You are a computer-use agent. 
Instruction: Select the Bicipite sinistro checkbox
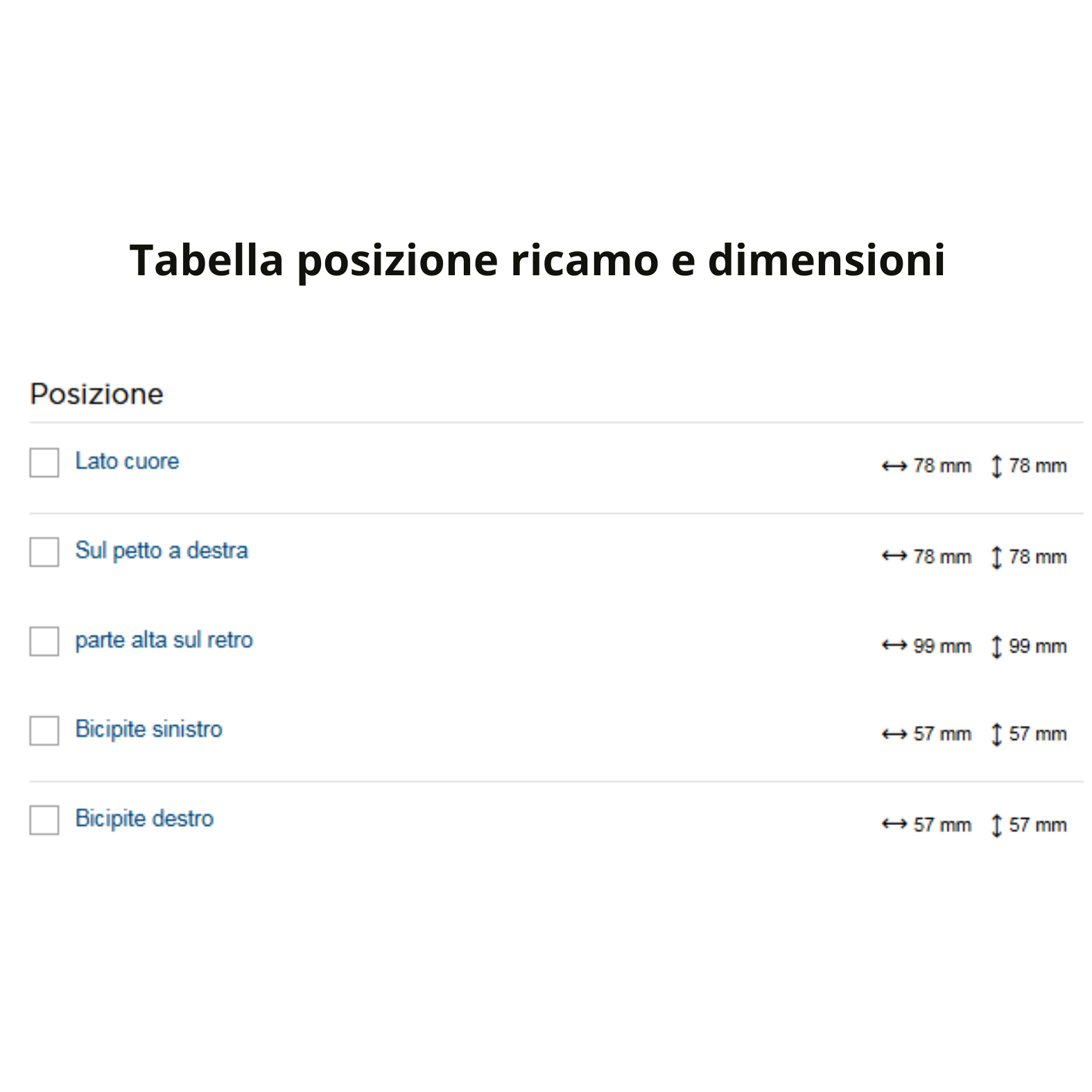point(44,731)
